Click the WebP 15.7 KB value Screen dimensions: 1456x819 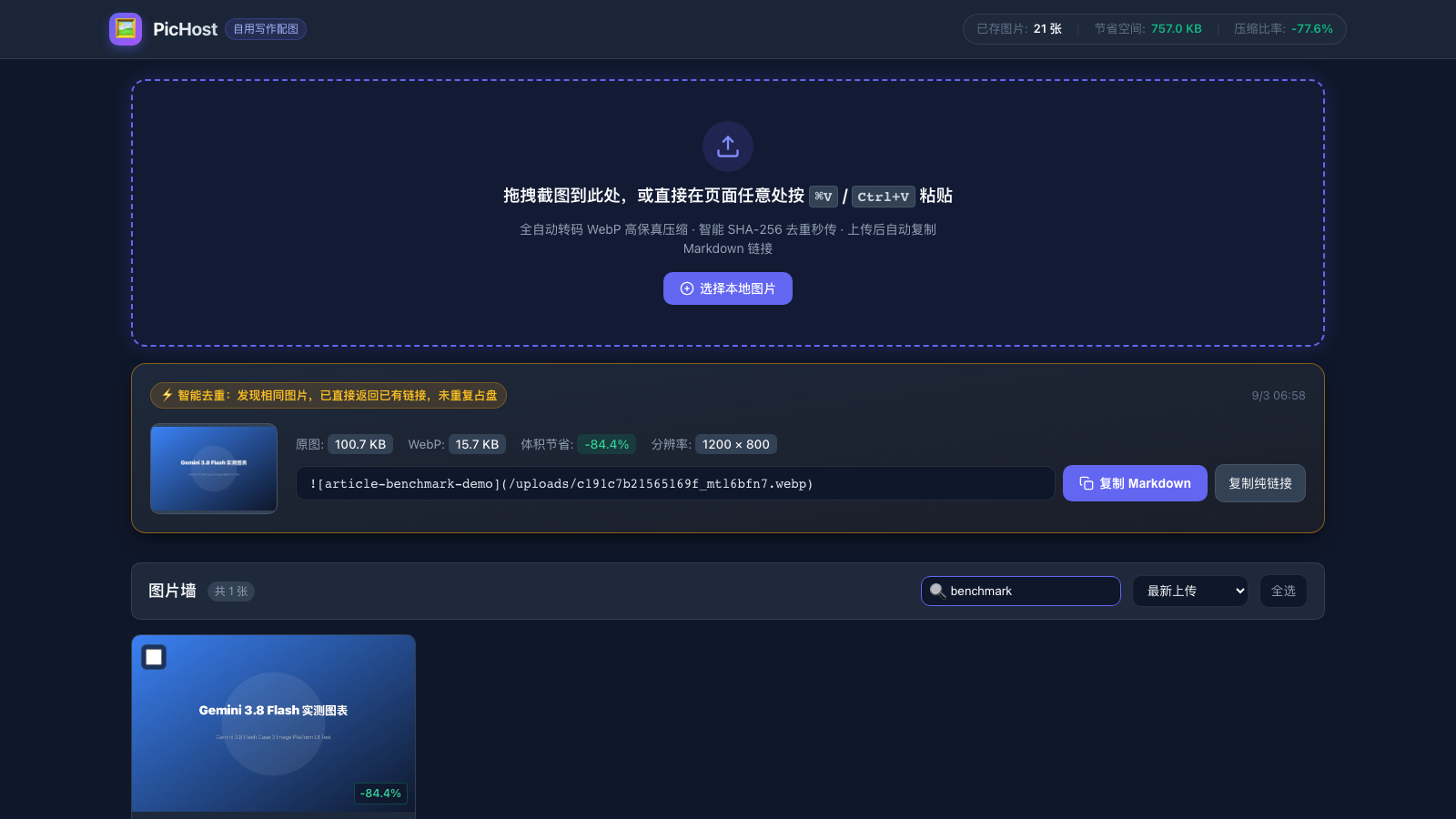[x=477, y=444]
